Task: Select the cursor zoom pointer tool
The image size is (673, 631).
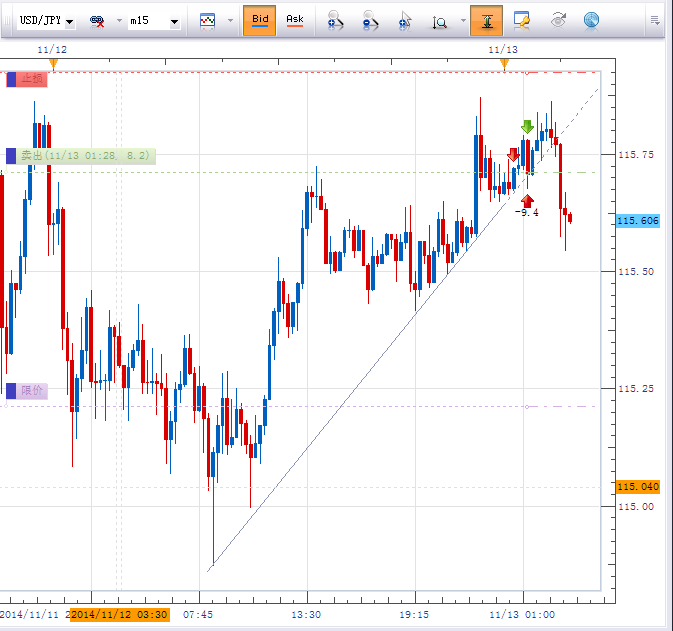Action: pos(405,21)
